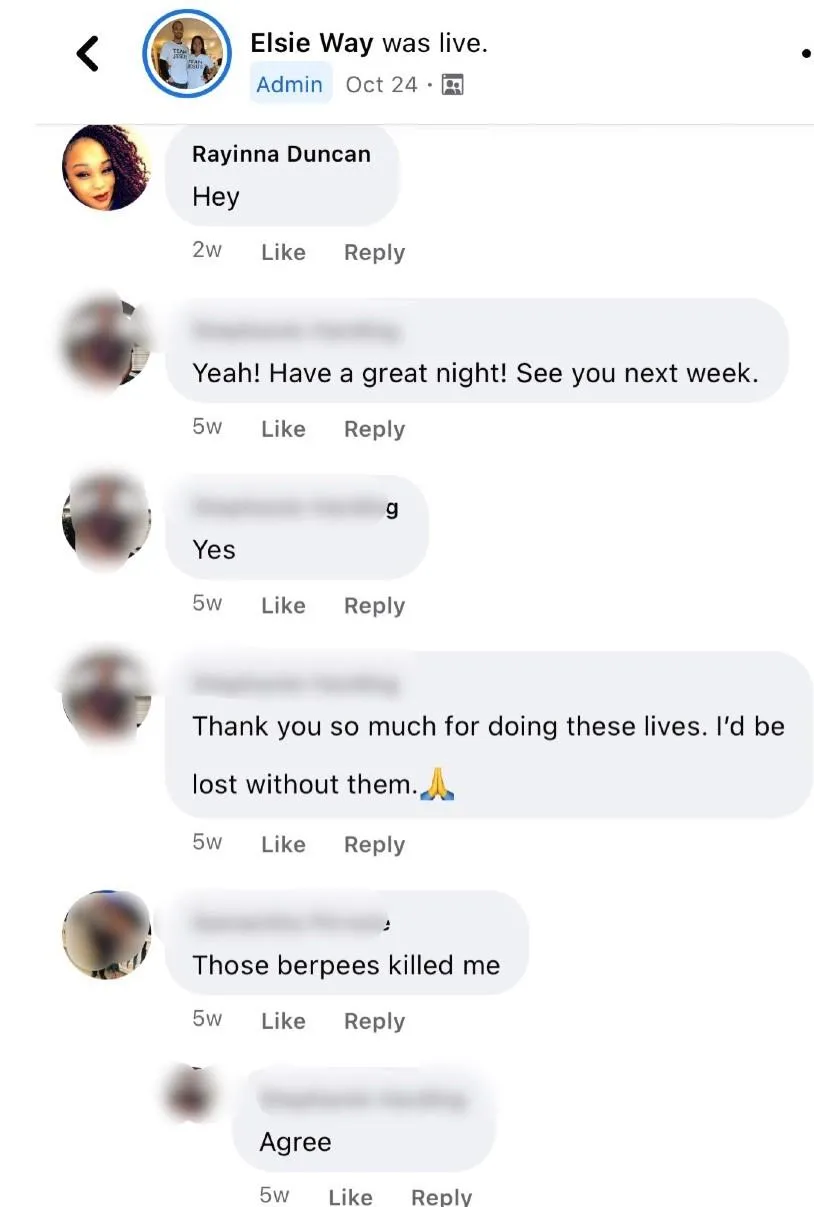Viewport: 814px width, 1207px height.
Task: Reply to the "Hey" comment
Action: coord(374,253)
